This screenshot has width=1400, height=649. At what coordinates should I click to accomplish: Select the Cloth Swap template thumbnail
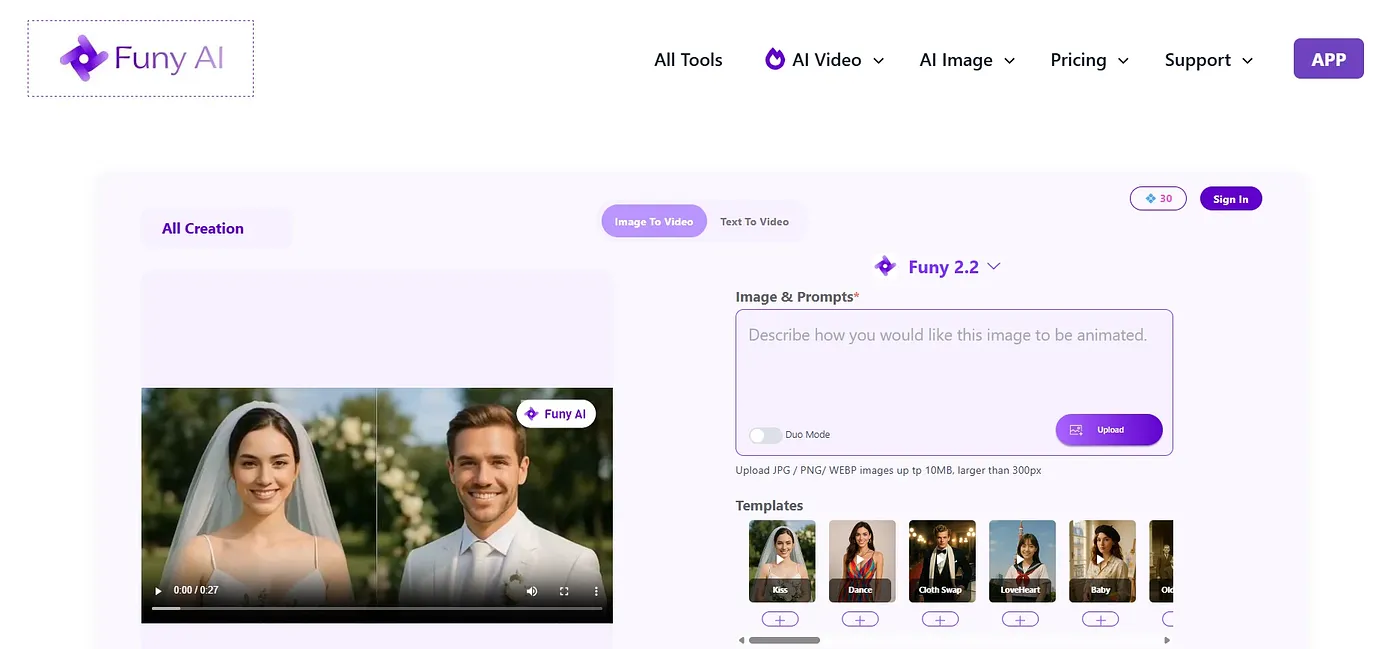click(x=942, y=561)
